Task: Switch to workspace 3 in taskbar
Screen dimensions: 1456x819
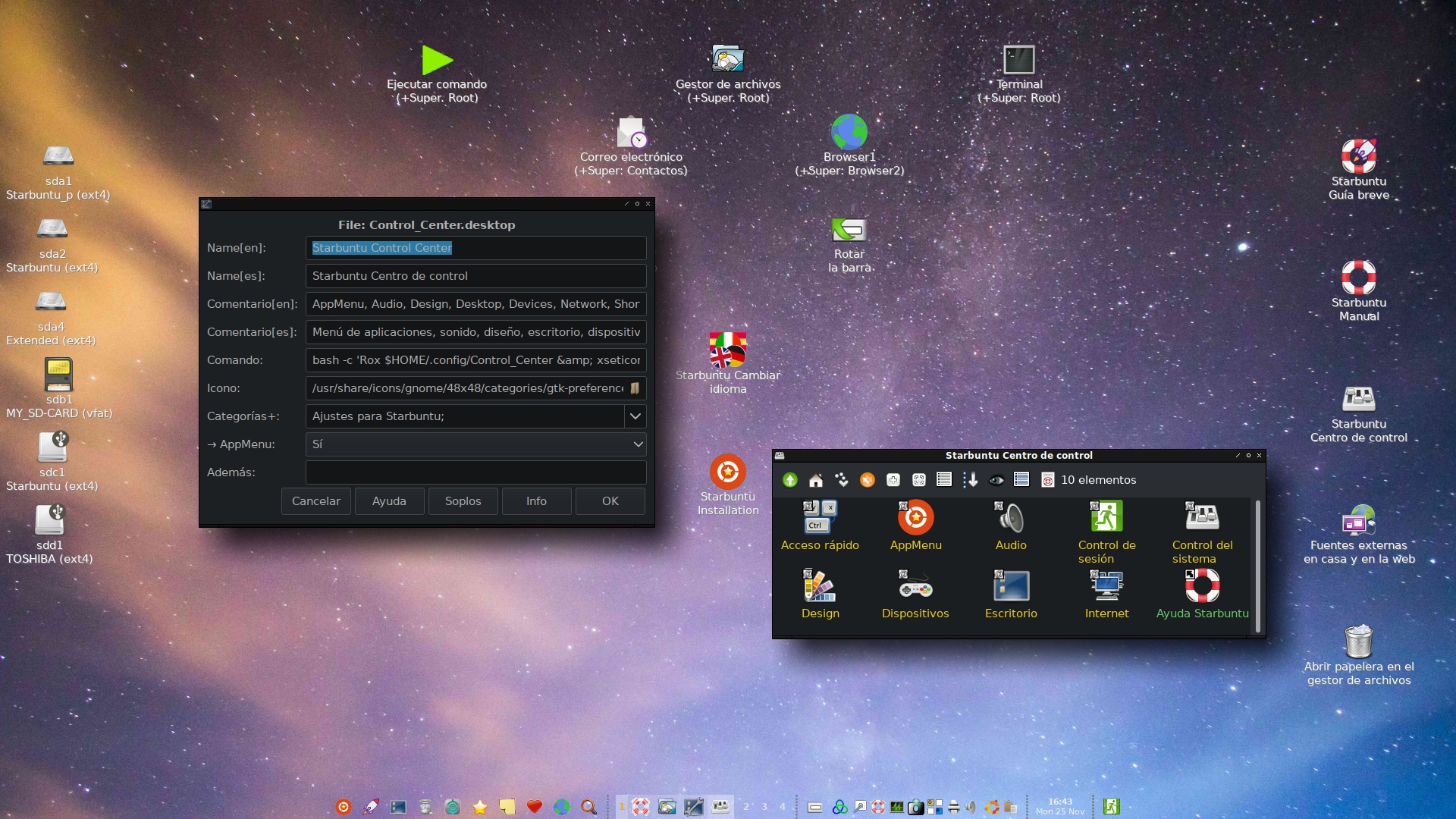Action: pos(764,807)
